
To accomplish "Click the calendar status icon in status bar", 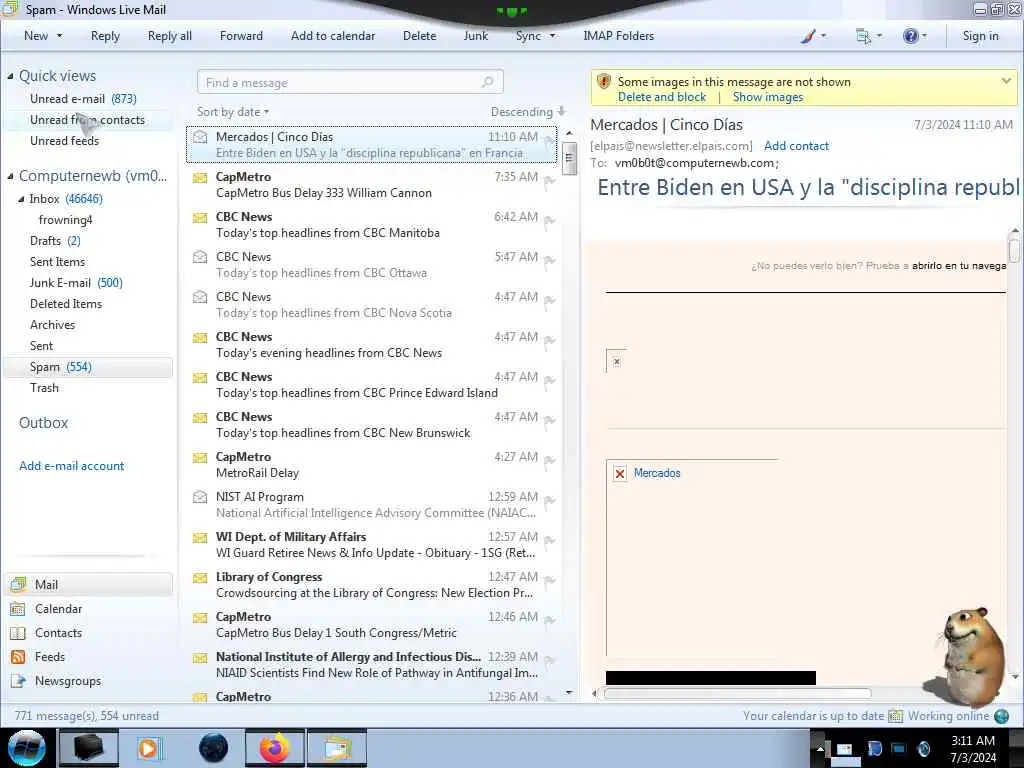I will [x=895, y=716].
